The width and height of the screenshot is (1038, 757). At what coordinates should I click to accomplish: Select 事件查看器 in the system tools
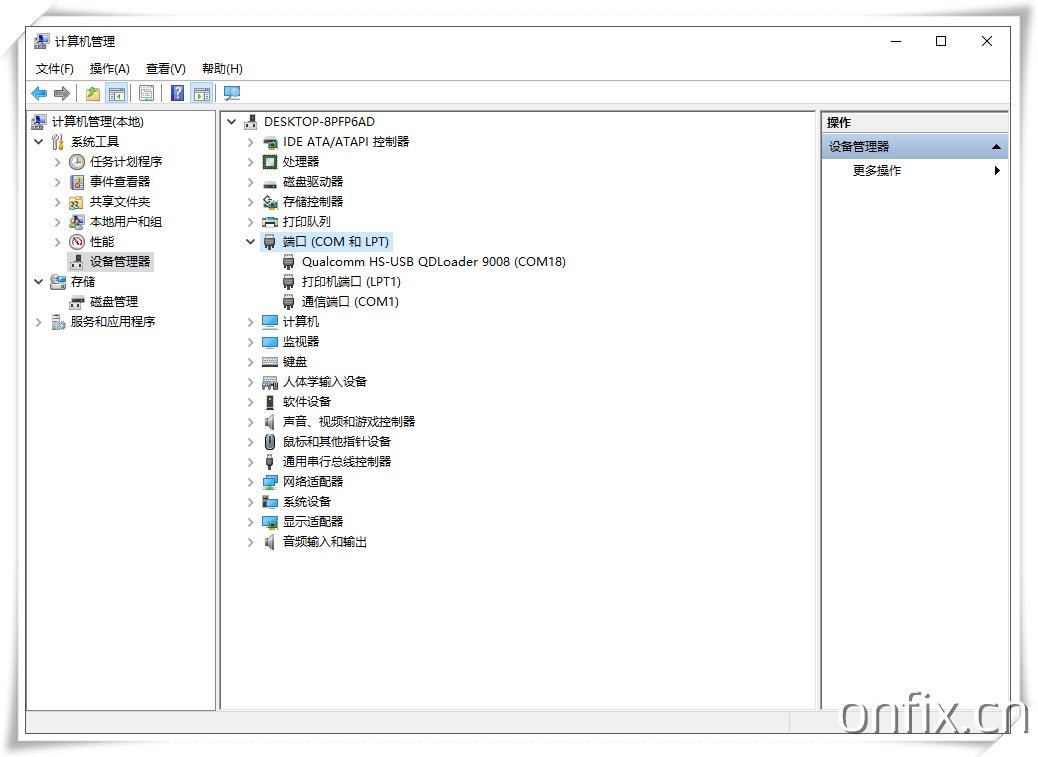[x=119, y=182]
